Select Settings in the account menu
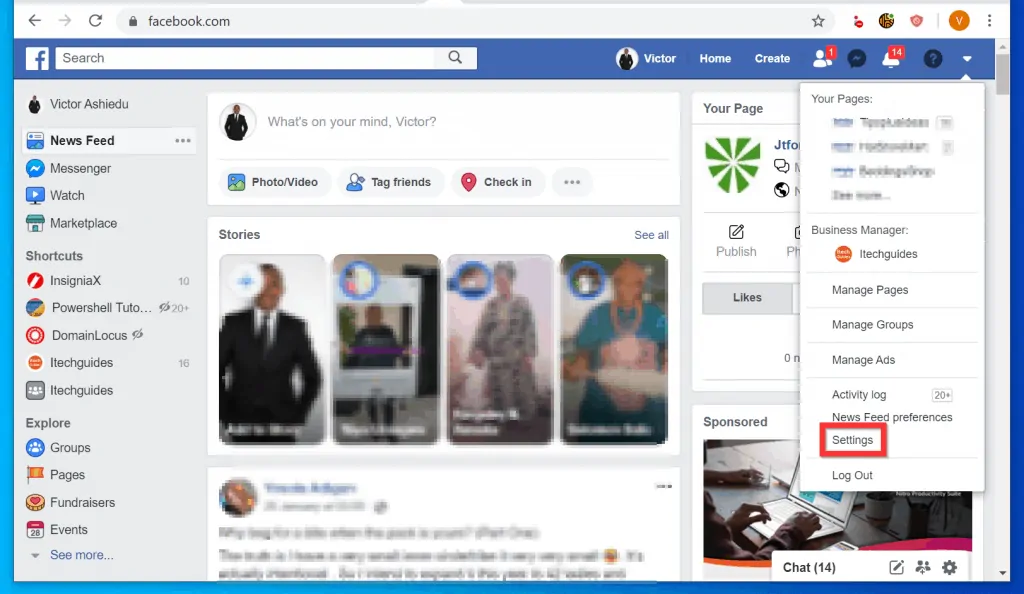This screenshot has height=594, width=1024. [x=852, y=439]
